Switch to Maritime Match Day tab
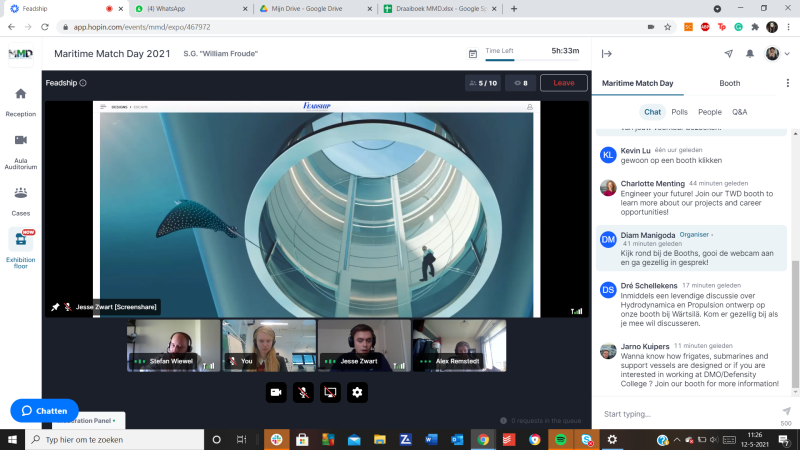 coord(638,83)
